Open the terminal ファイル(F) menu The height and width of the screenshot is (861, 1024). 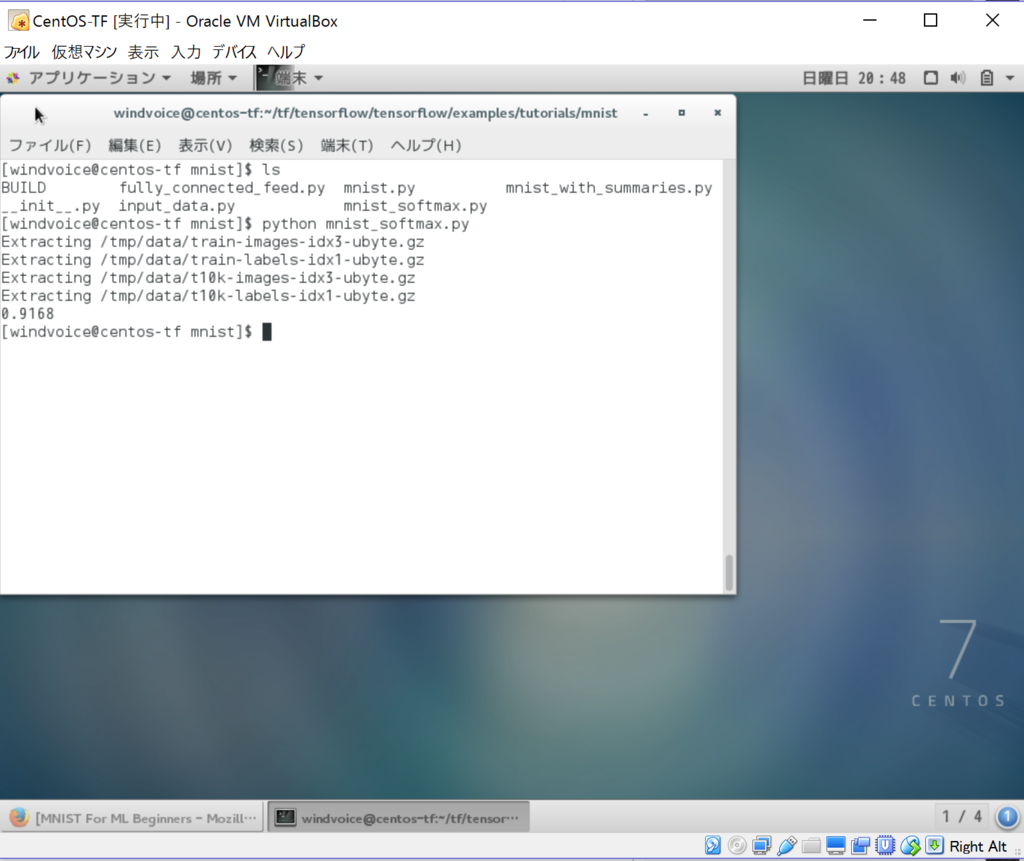tap(50, 145)
